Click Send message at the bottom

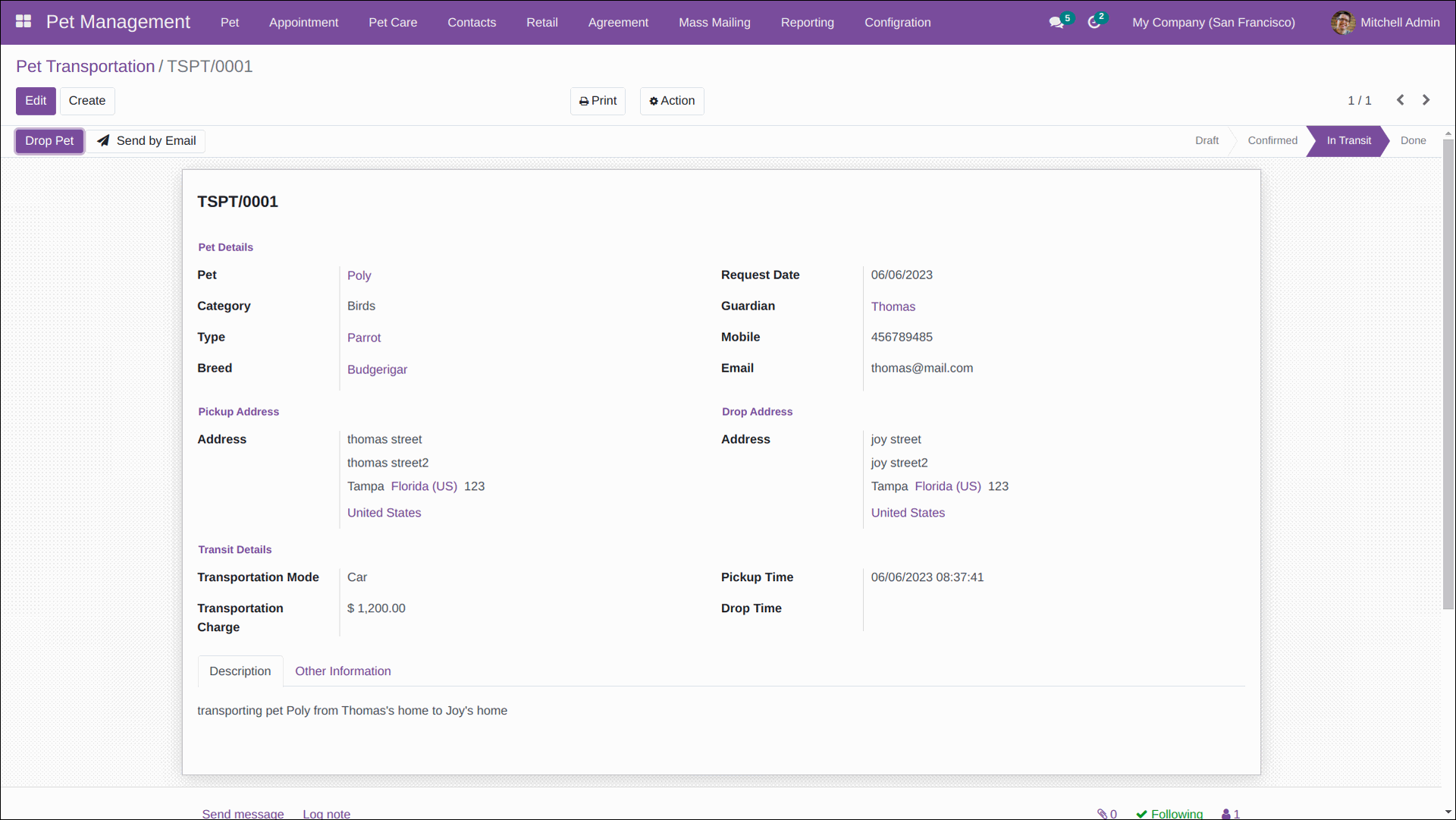(x=243, y=813)
